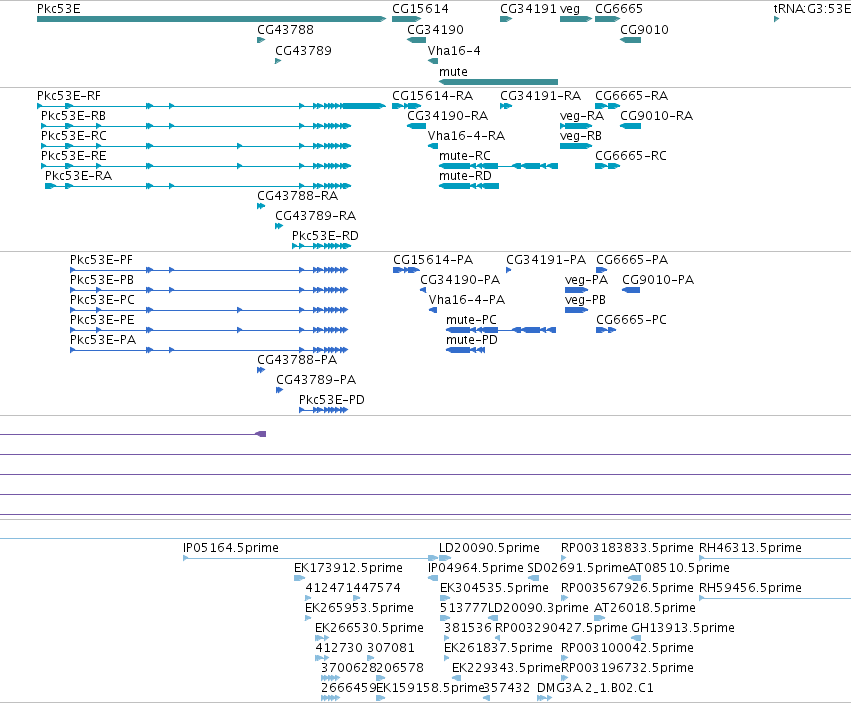Click the EK261837.5prime EST label
Viewport: 851px width, 703px height.
pos(498,648)
